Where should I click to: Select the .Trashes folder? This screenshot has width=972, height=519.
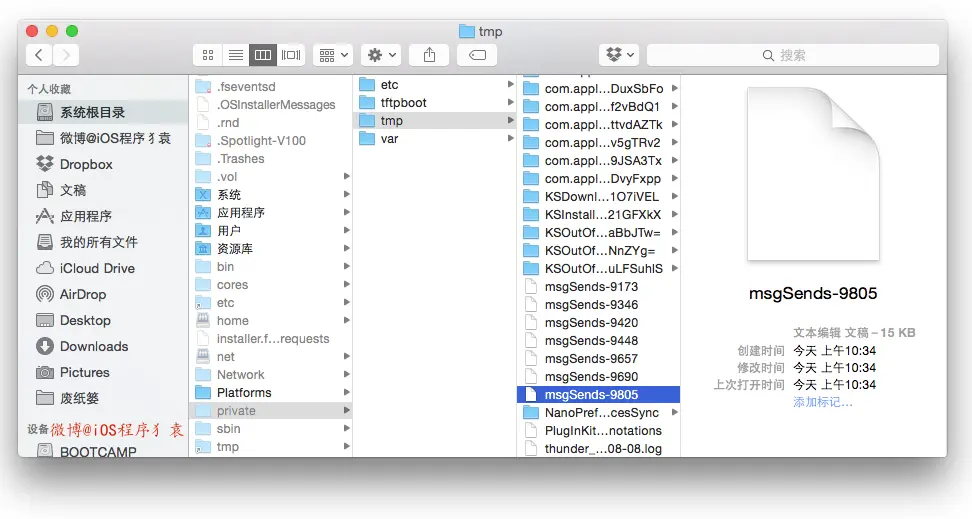click(271, 159)
